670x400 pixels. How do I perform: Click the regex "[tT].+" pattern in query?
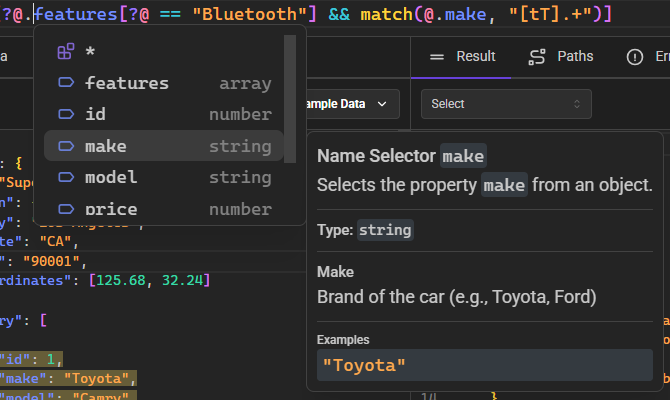550,14
